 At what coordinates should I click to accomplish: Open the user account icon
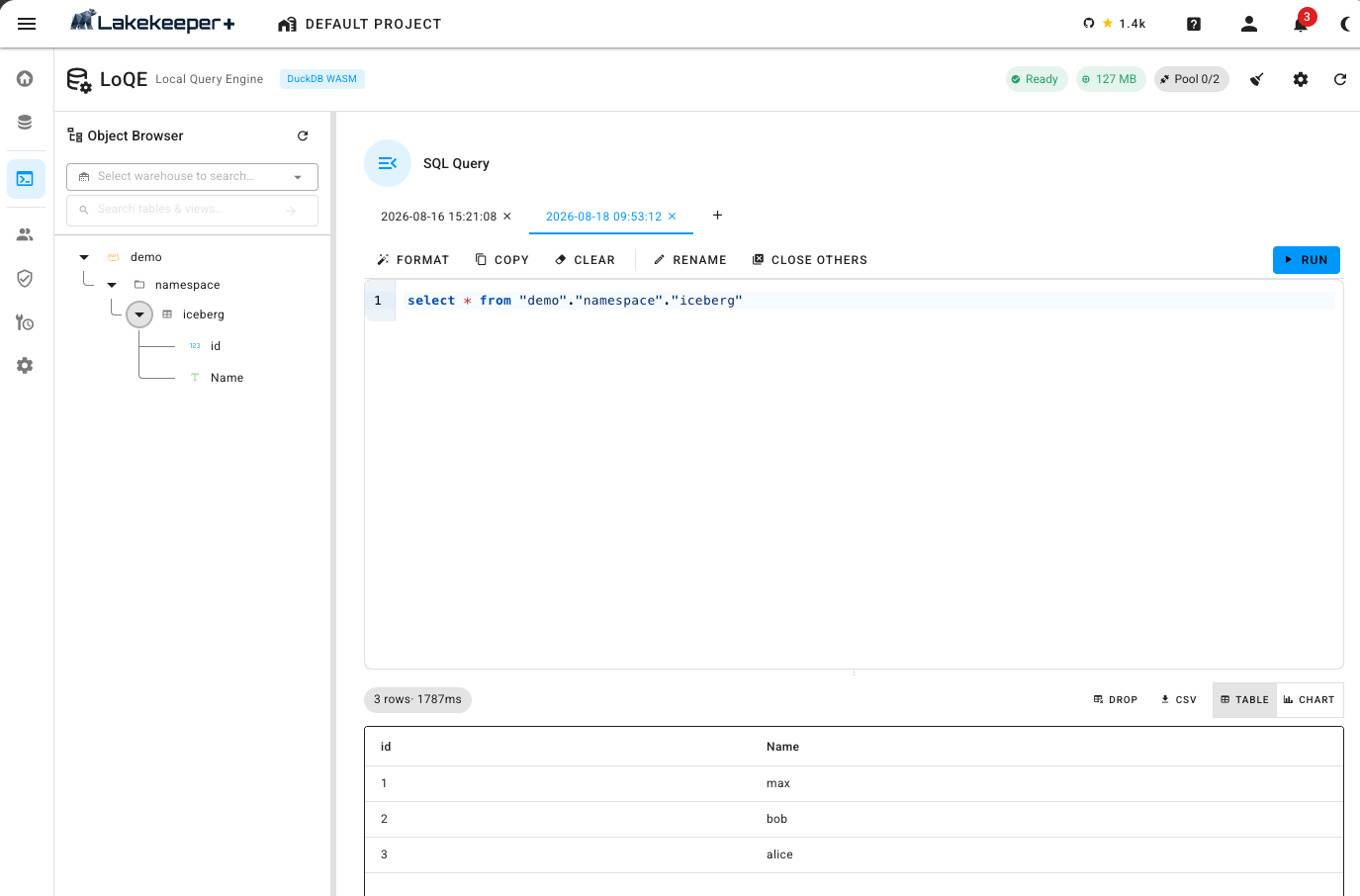point(1249,24)
